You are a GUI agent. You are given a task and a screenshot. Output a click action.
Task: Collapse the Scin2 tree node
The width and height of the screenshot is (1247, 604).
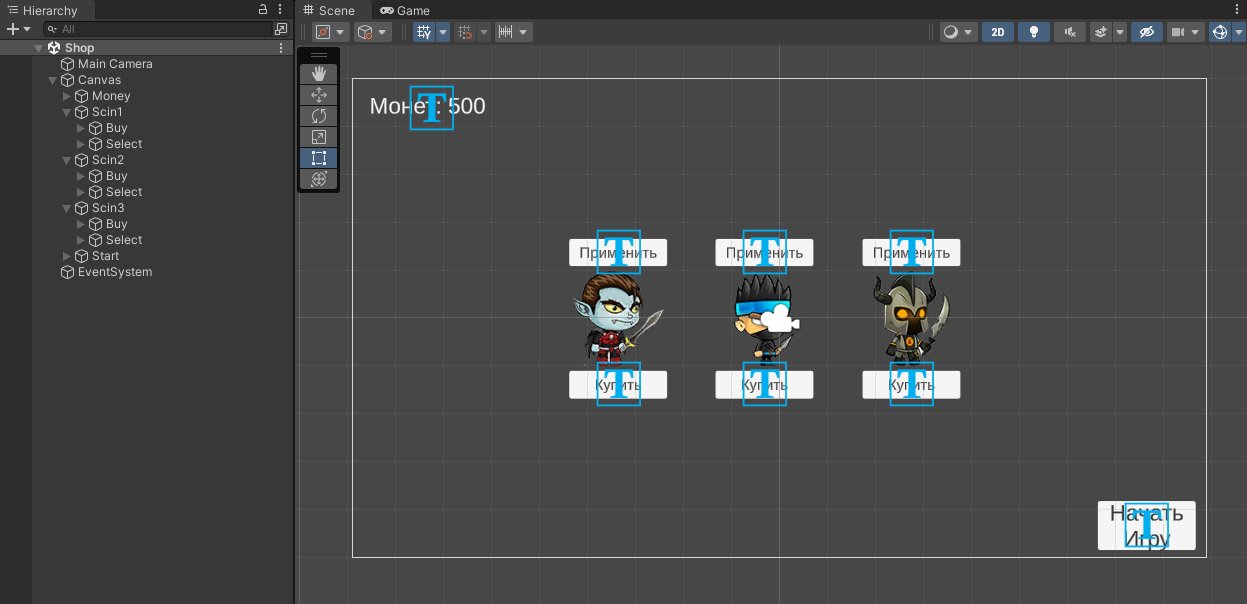click(x=67, y=160)
